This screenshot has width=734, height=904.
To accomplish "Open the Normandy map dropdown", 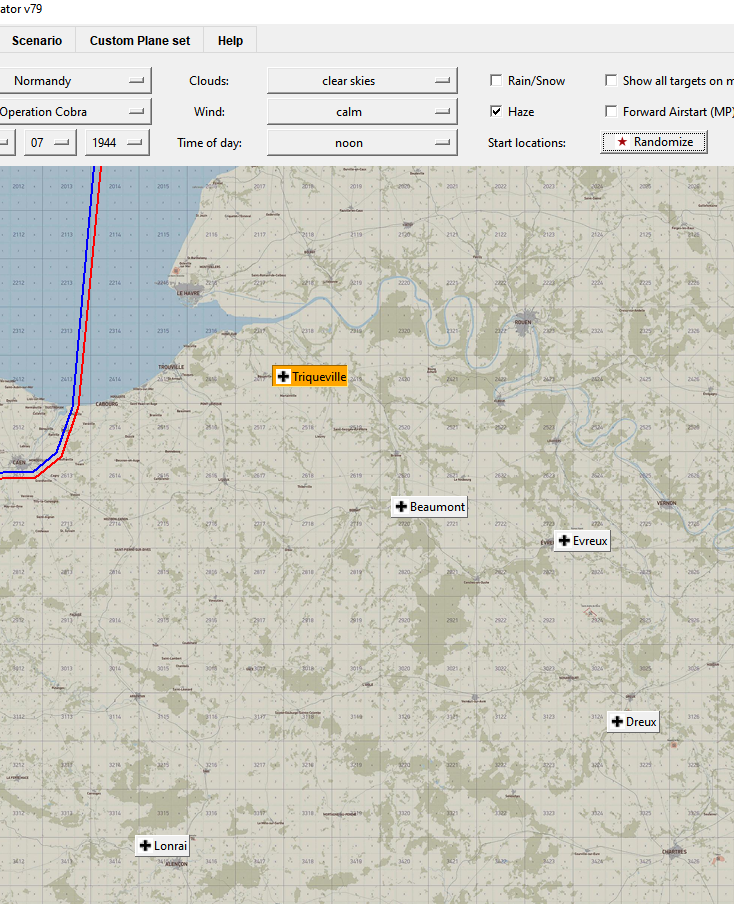I will coord(74,81).
